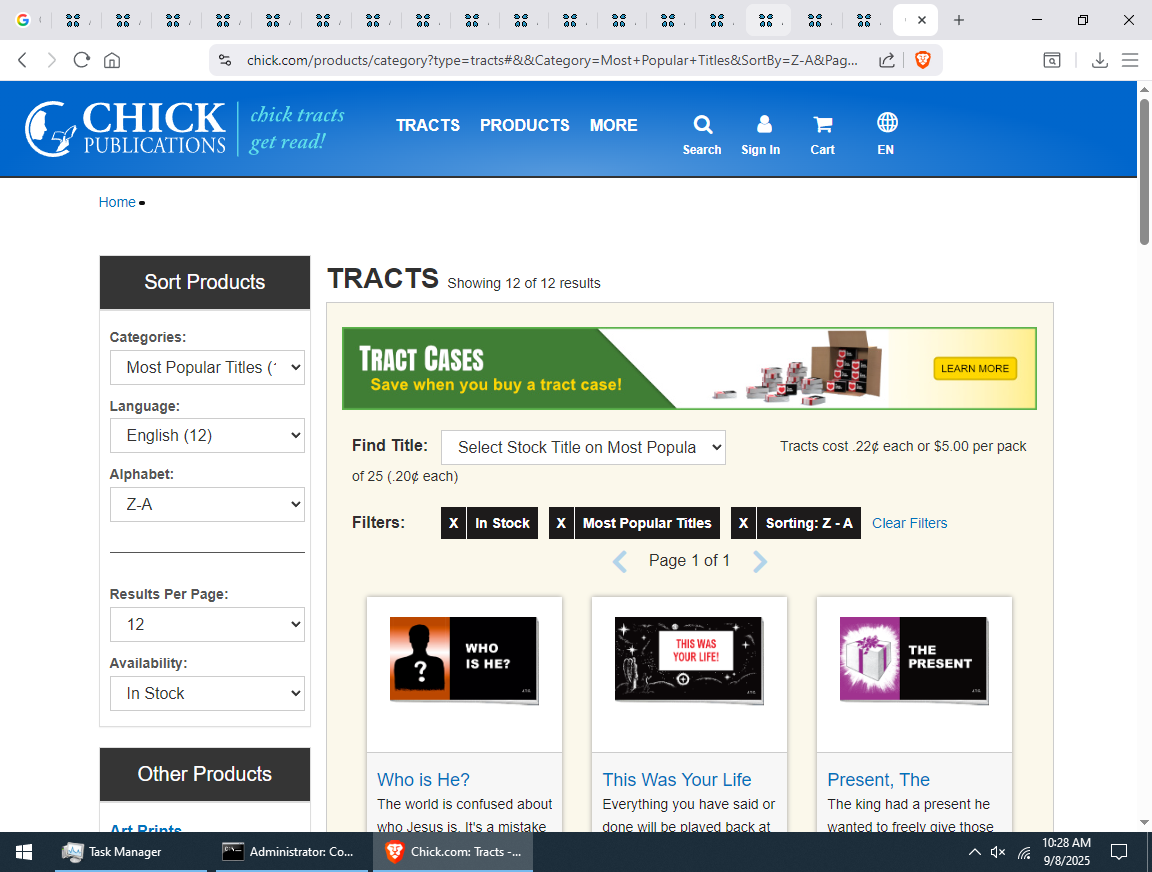Open the MORE navigation menu
This screenshot has width=1152, height=872.
[x=613, y=126]
